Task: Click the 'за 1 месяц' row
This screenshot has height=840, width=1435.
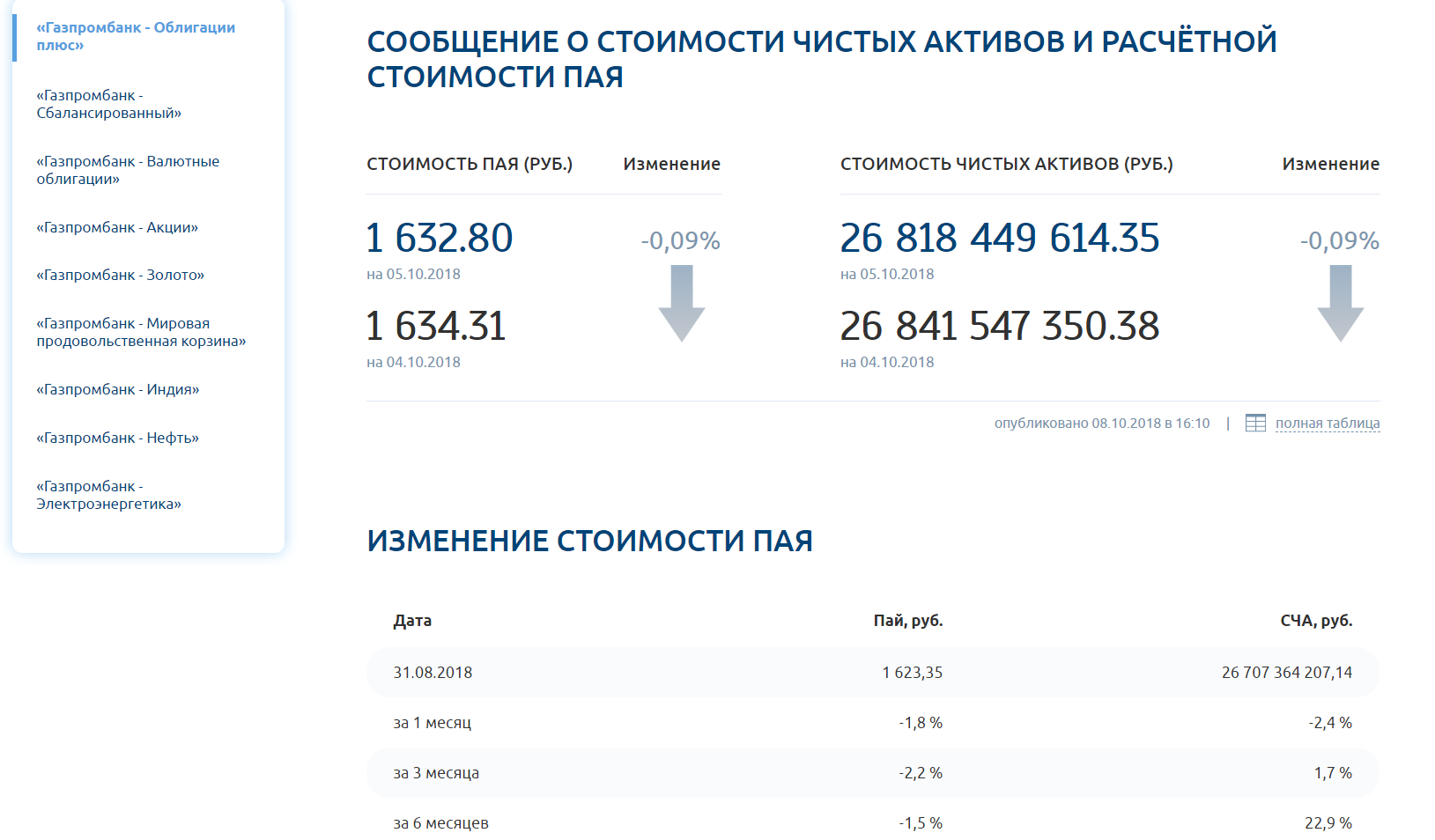Action: [872, 723]
